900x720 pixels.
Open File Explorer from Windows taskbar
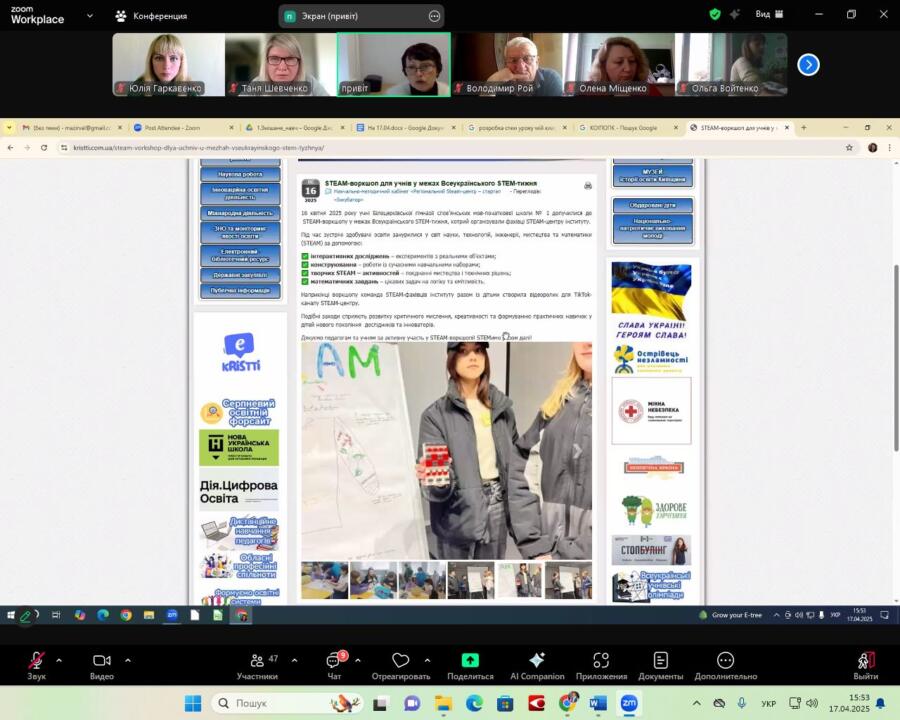pos(443,703)
